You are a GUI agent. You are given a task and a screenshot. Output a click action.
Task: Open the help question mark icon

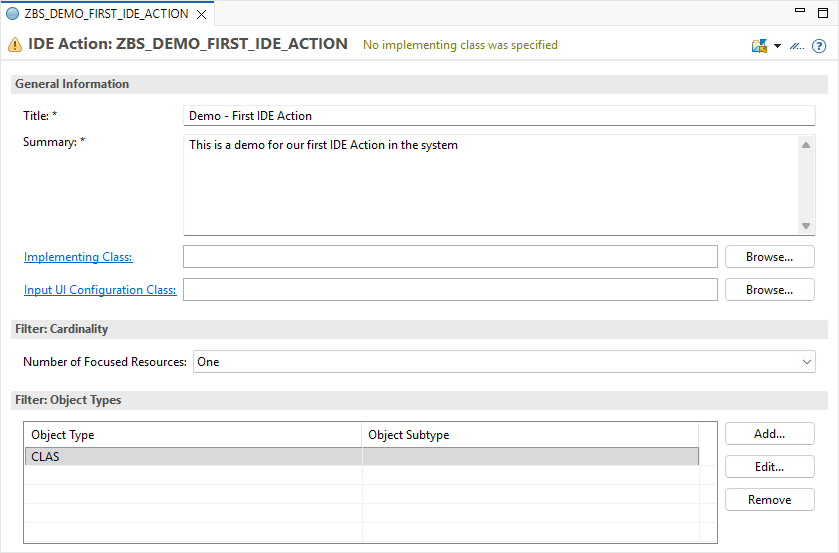pyautogui.click(x=819, y=46)
